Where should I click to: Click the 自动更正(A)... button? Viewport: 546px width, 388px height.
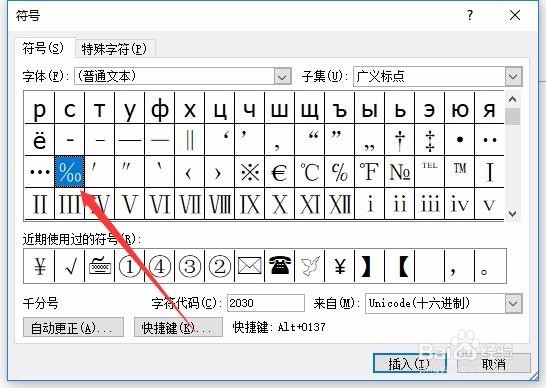pos(73,327)
